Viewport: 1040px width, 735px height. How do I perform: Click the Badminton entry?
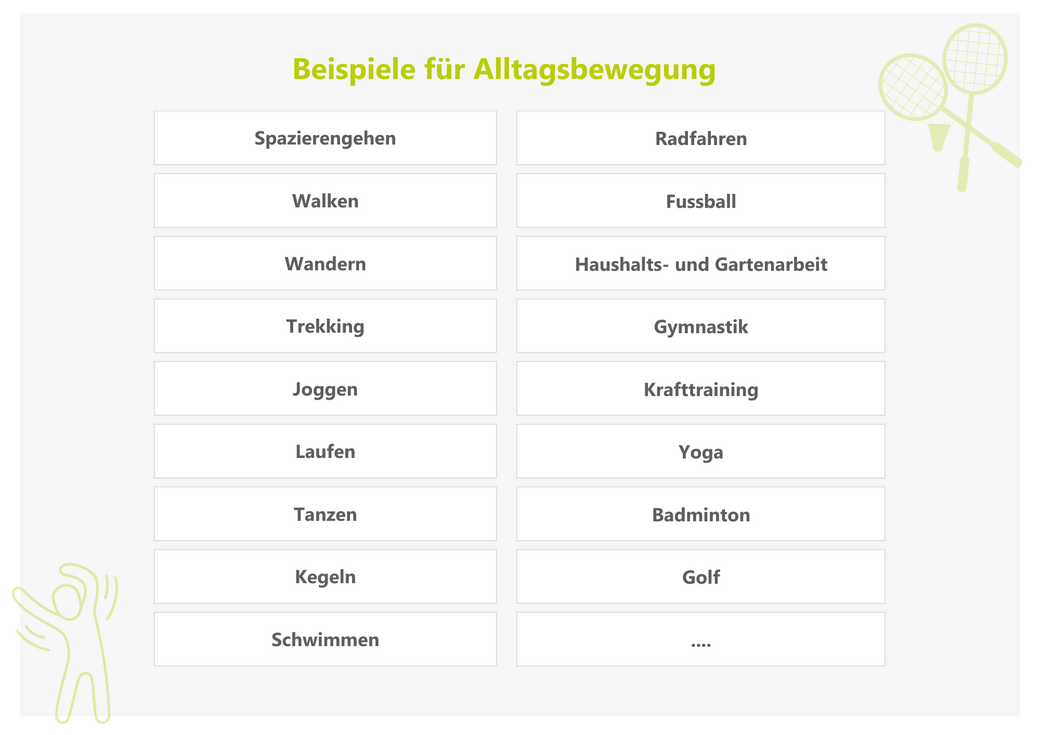click(700, 514)
